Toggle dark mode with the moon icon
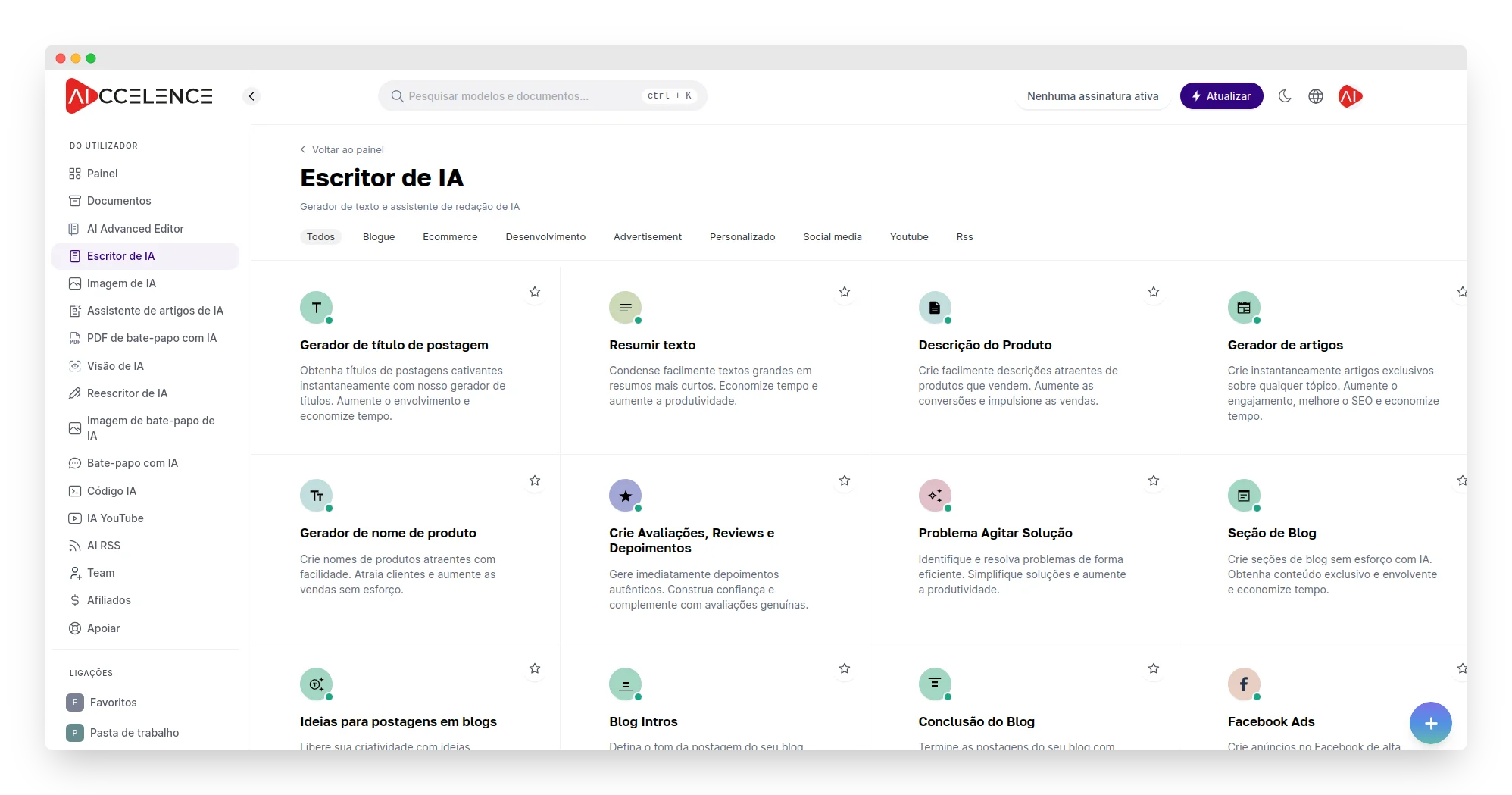 click(x=1285, y=96)
